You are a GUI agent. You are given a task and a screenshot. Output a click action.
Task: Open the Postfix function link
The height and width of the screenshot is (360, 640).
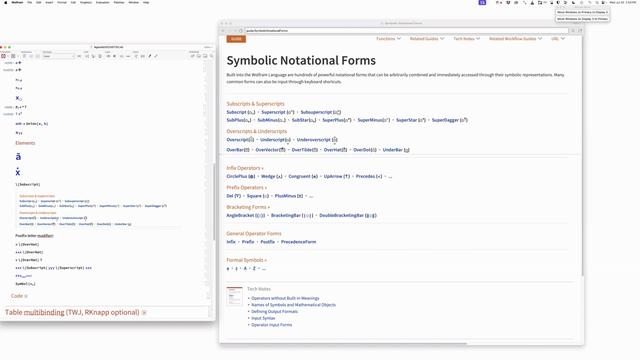(x=267, y=242)
